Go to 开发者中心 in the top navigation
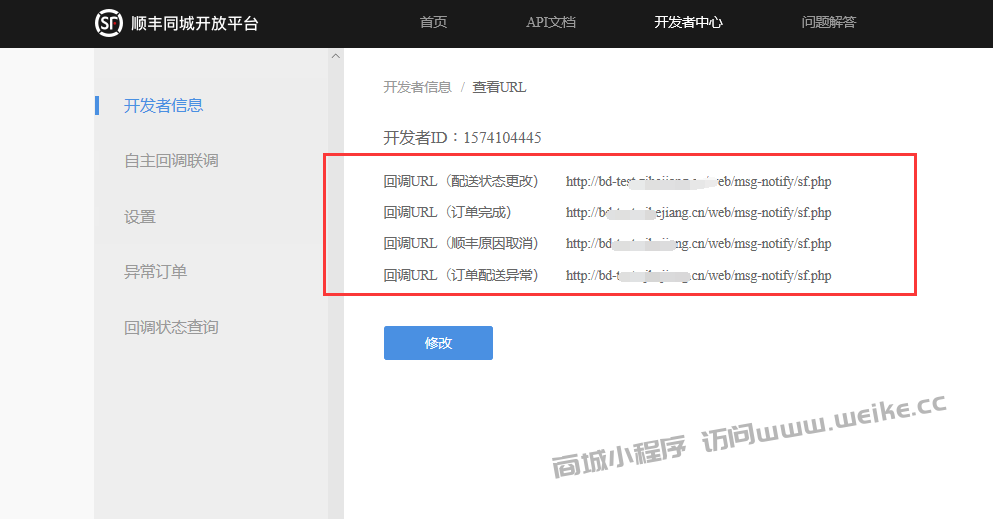 (688, 22)
